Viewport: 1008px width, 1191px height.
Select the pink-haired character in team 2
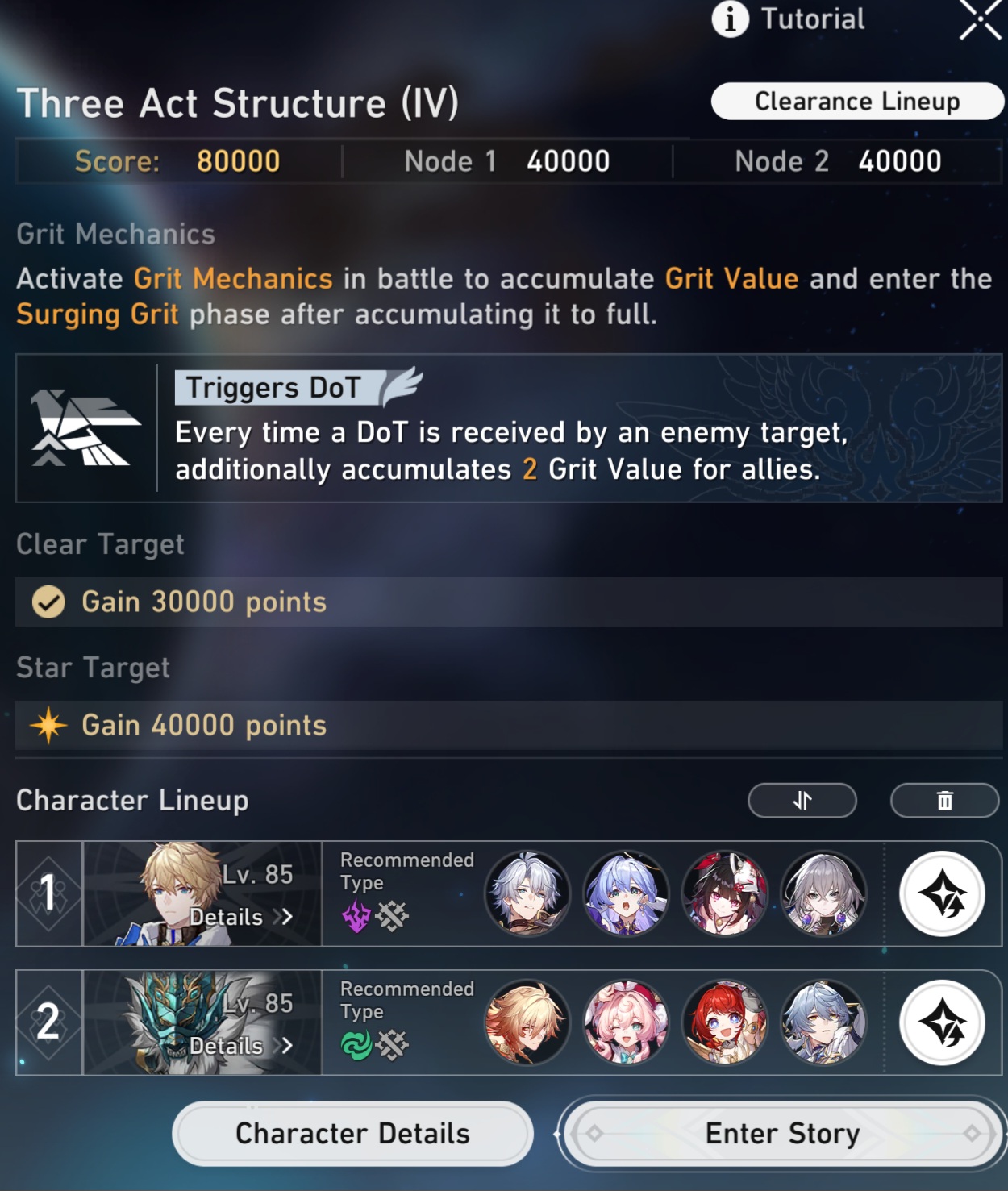[626, 1022]
